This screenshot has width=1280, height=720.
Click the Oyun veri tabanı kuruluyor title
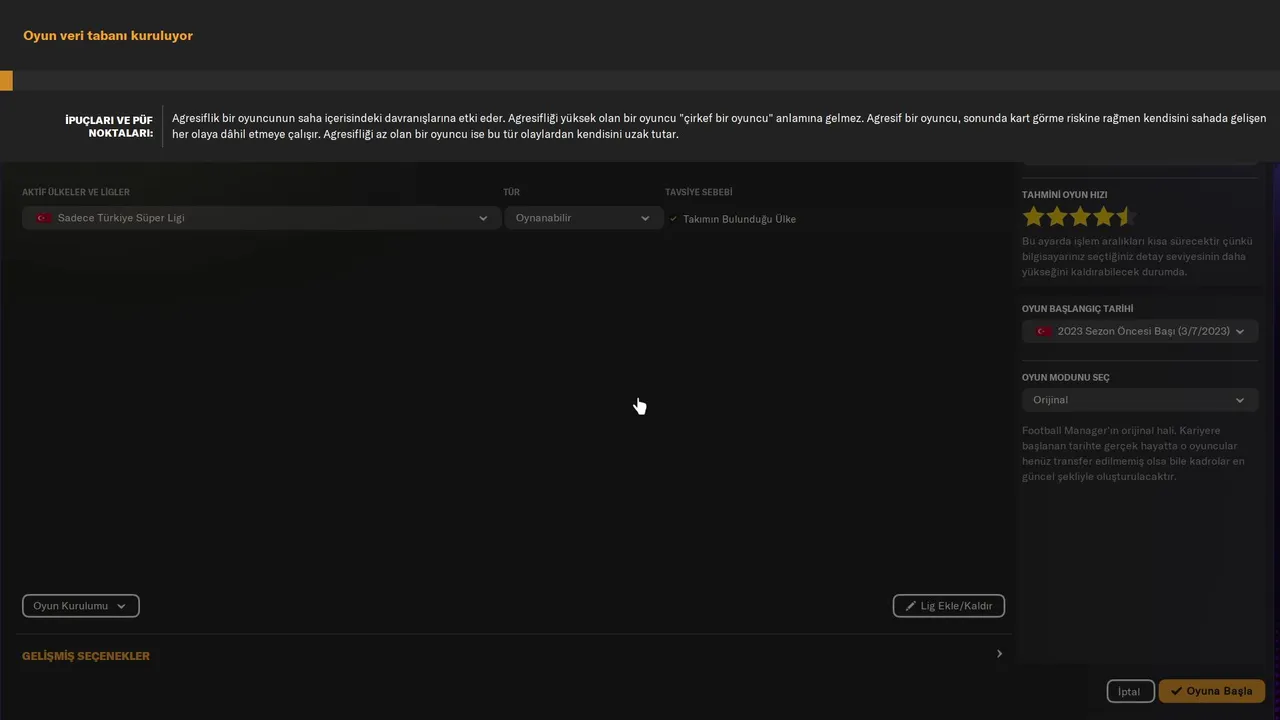pos(108,36)
